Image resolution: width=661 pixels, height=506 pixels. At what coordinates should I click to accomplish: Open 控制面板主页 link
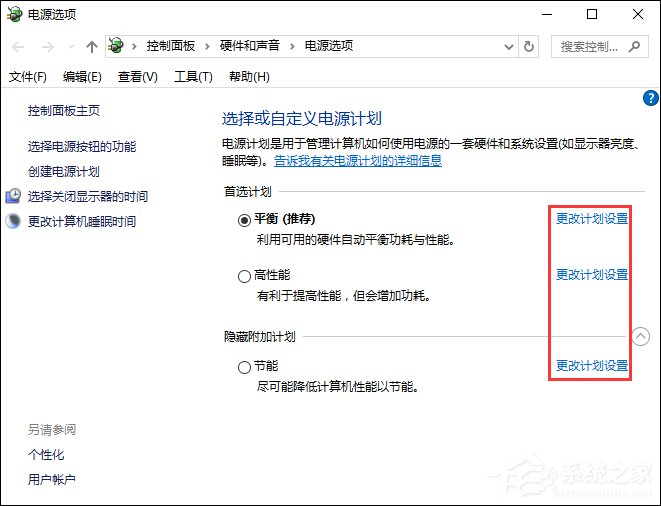[64, 111]
